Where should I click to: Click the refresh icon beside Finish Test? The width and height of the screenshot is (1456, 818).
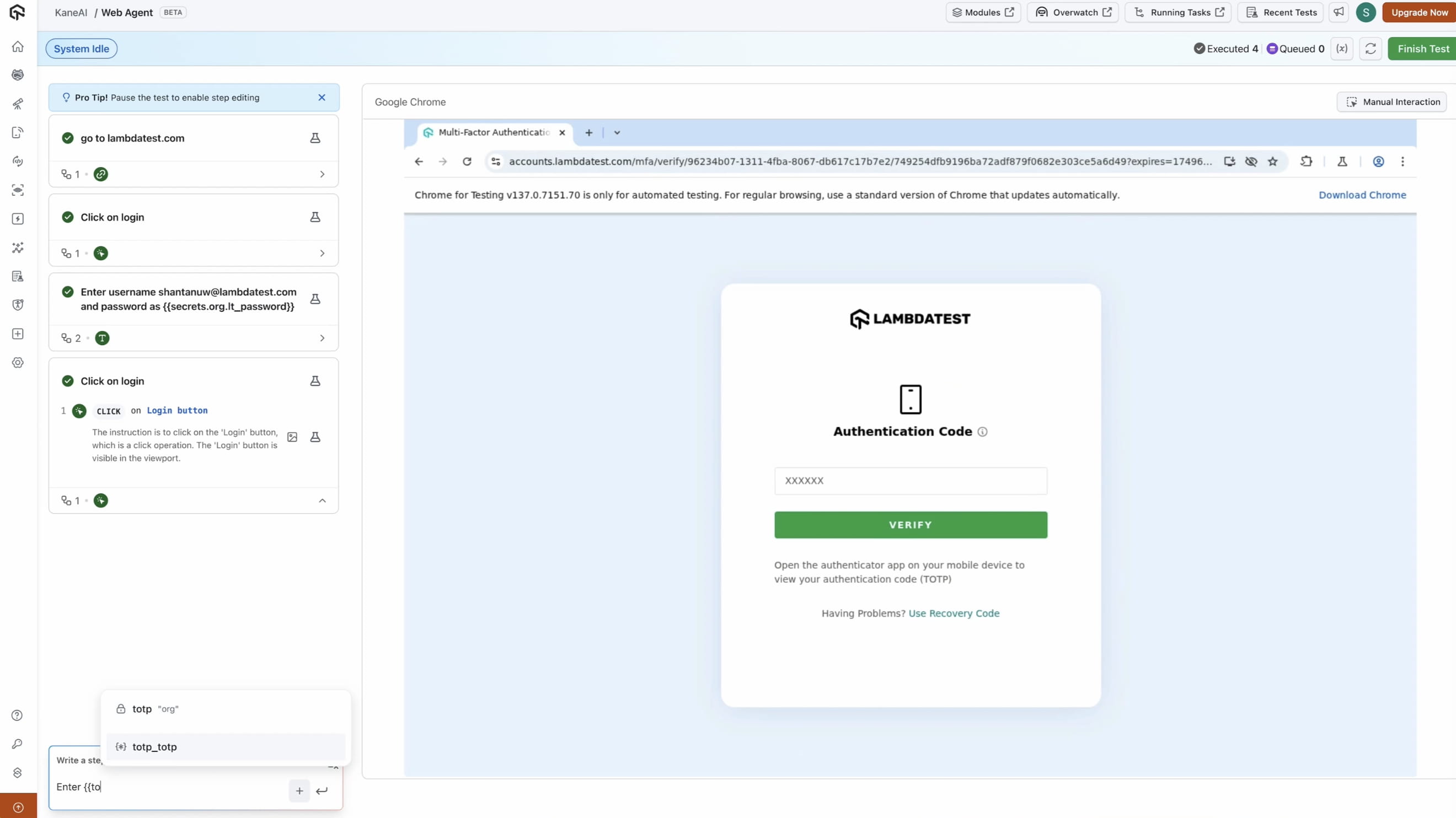click(1370, 49)
